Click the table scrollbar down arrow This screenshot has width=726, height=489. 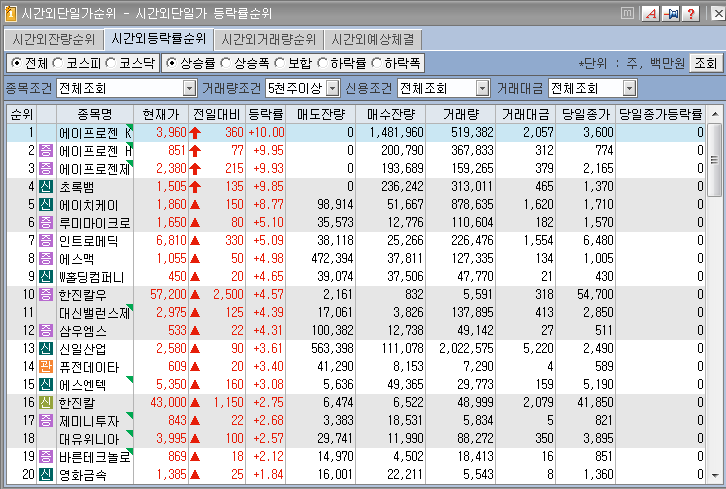[715, 476]
